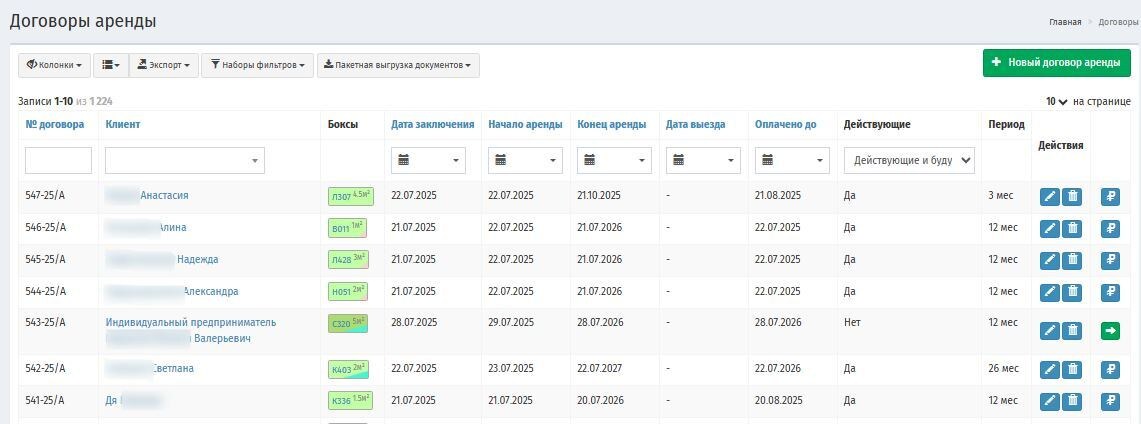The width and height of the screenshot is (1141, 424).
Task: Sort by Начало аренды column header
Action: [525, 124]
